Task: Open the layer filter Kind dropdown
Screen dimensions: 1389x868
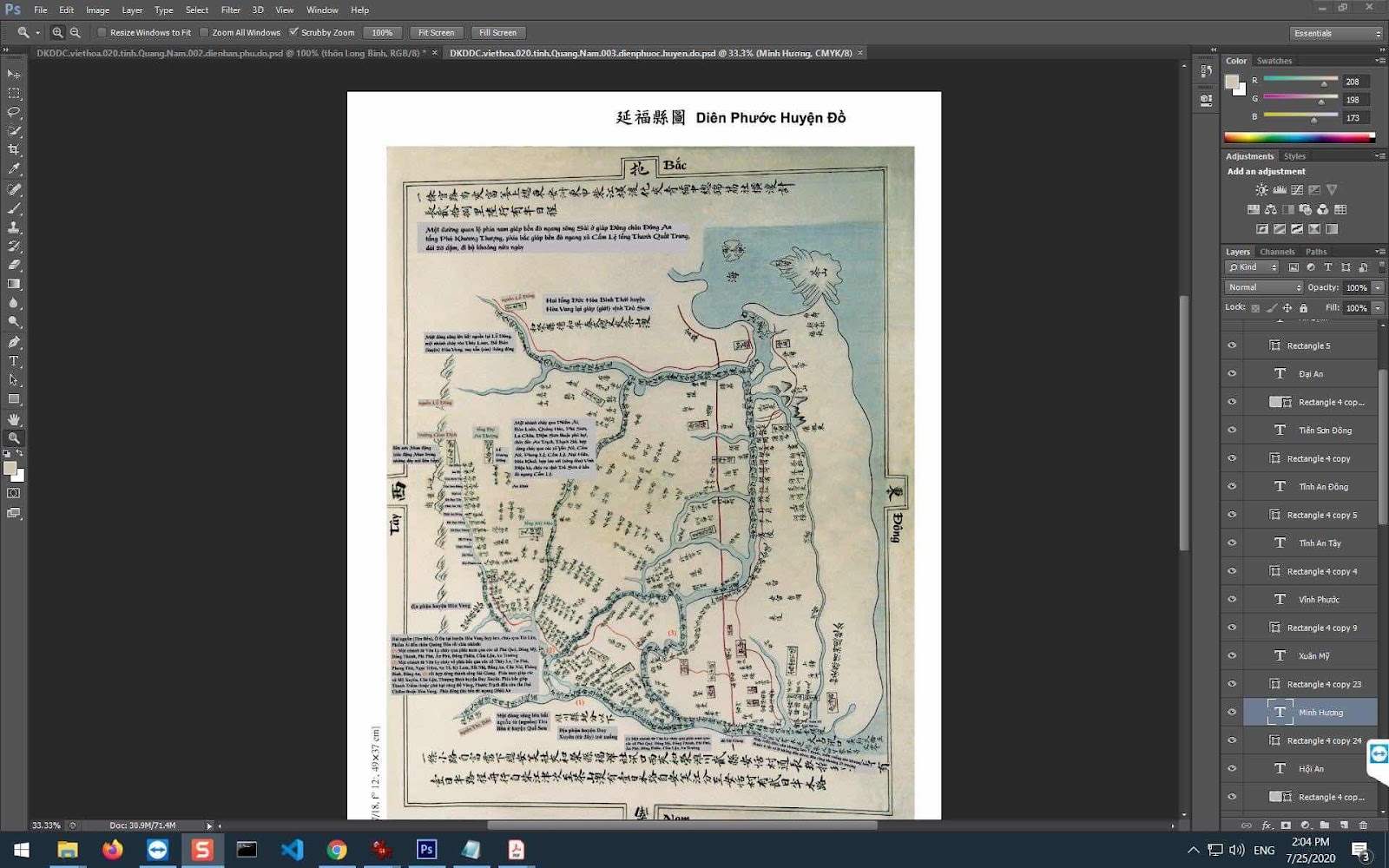Action: pos(1252,267)
